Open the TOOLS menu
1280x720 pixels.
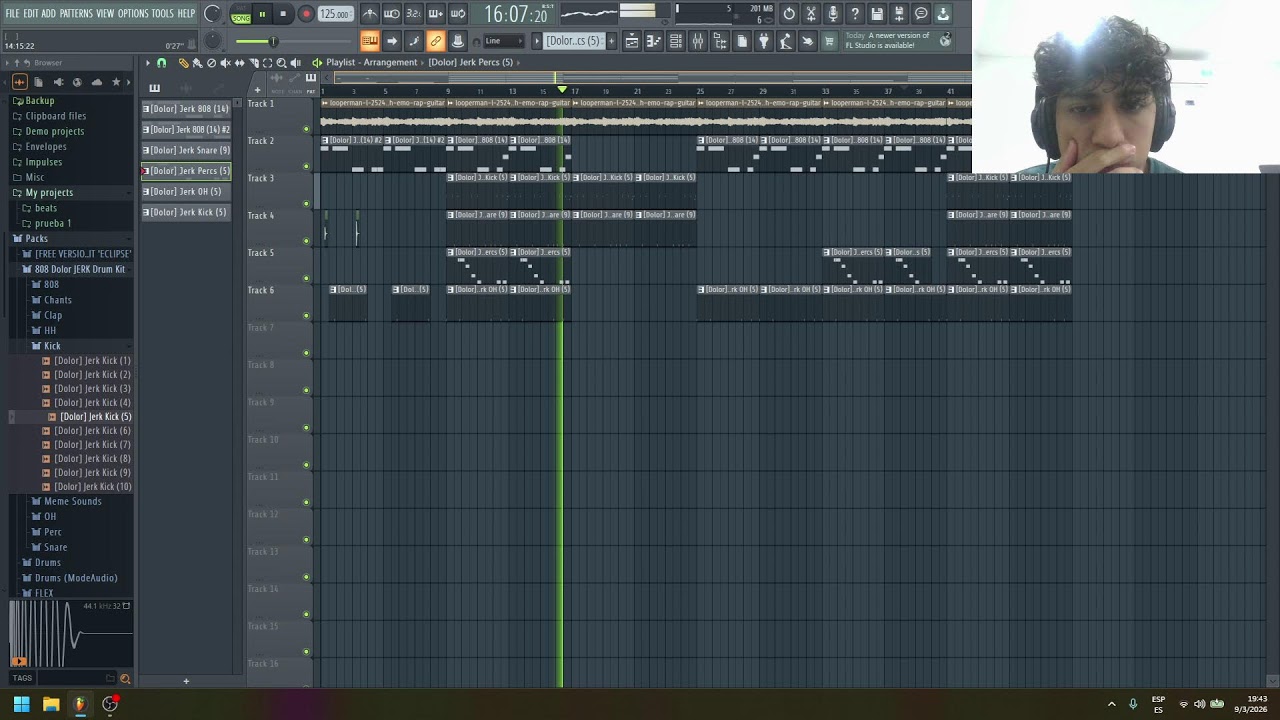coord(163,13)
